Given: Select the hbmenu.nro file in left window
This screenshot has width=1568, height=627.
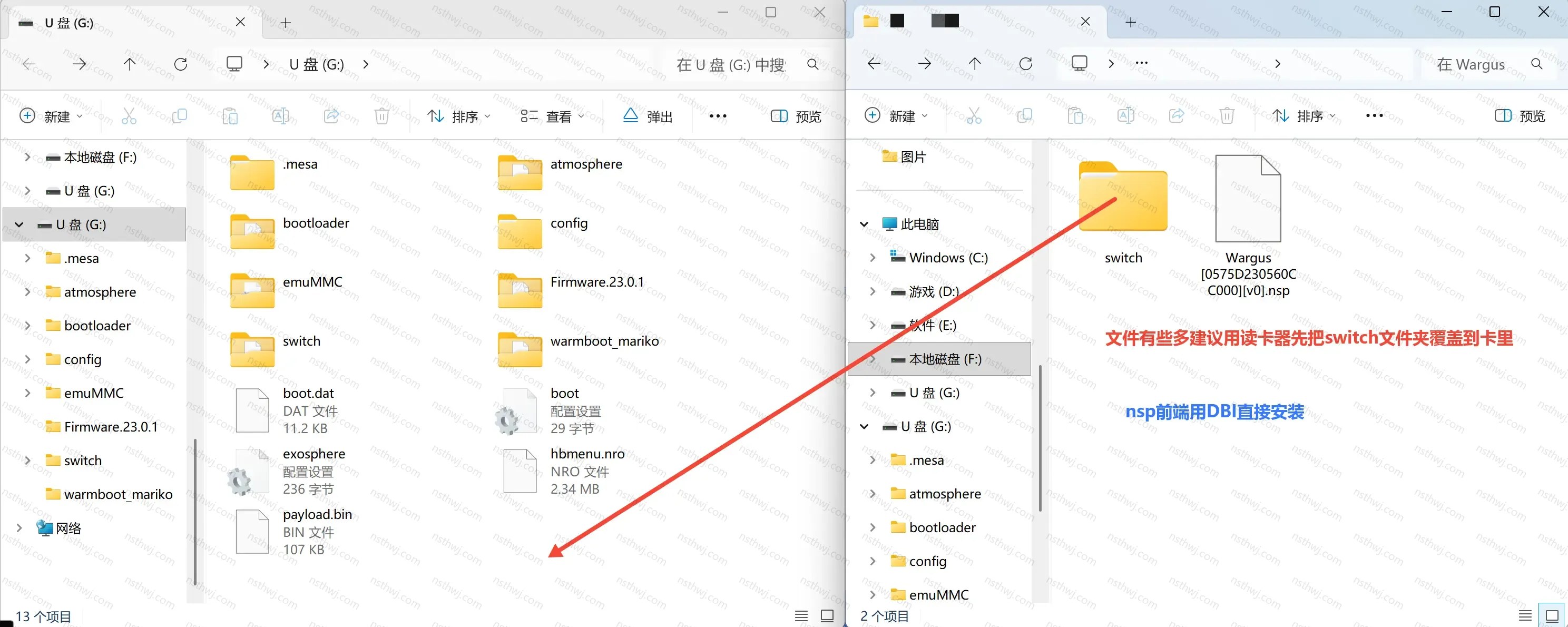Looking at the screenshot, I should (x=564, y=471).
